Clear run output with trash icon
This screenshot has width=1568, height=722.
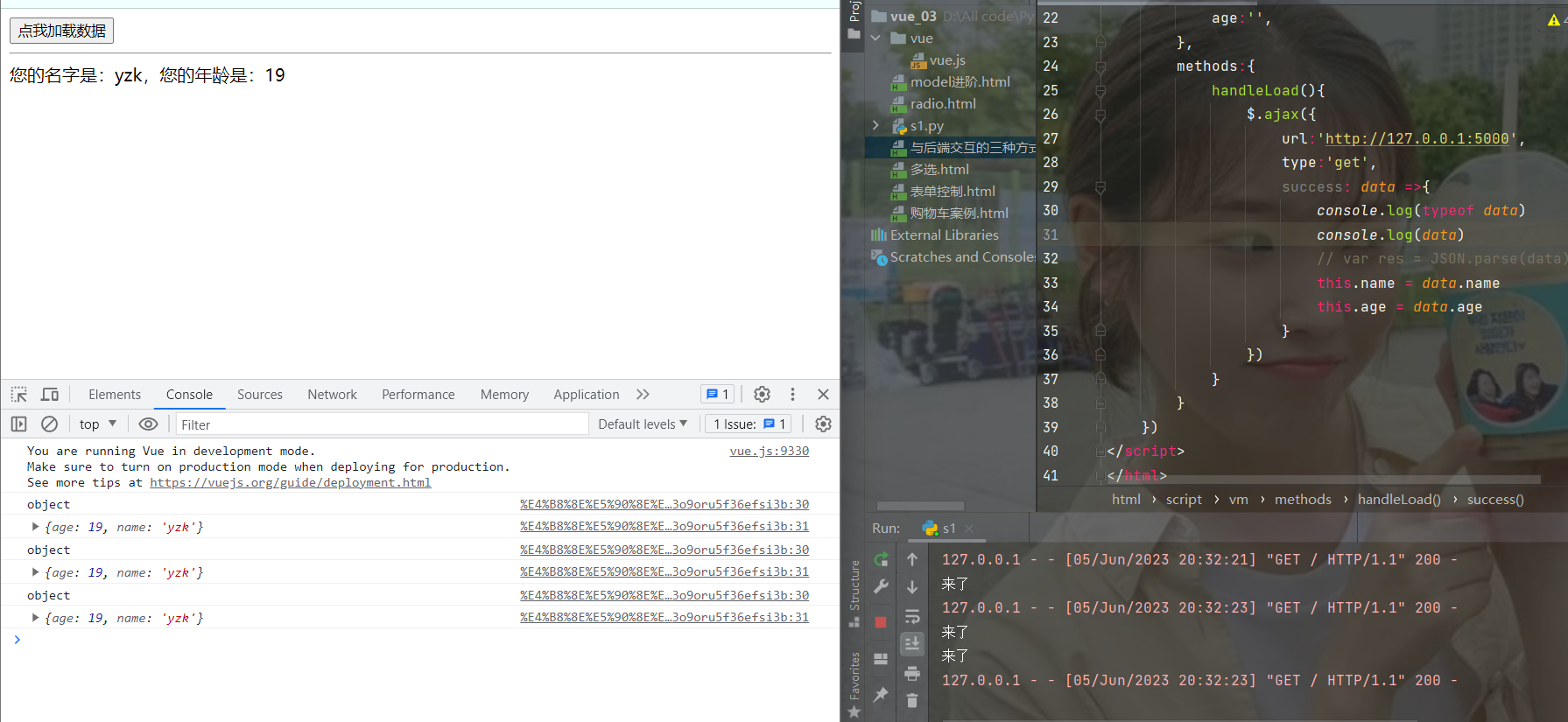[912, 700]
